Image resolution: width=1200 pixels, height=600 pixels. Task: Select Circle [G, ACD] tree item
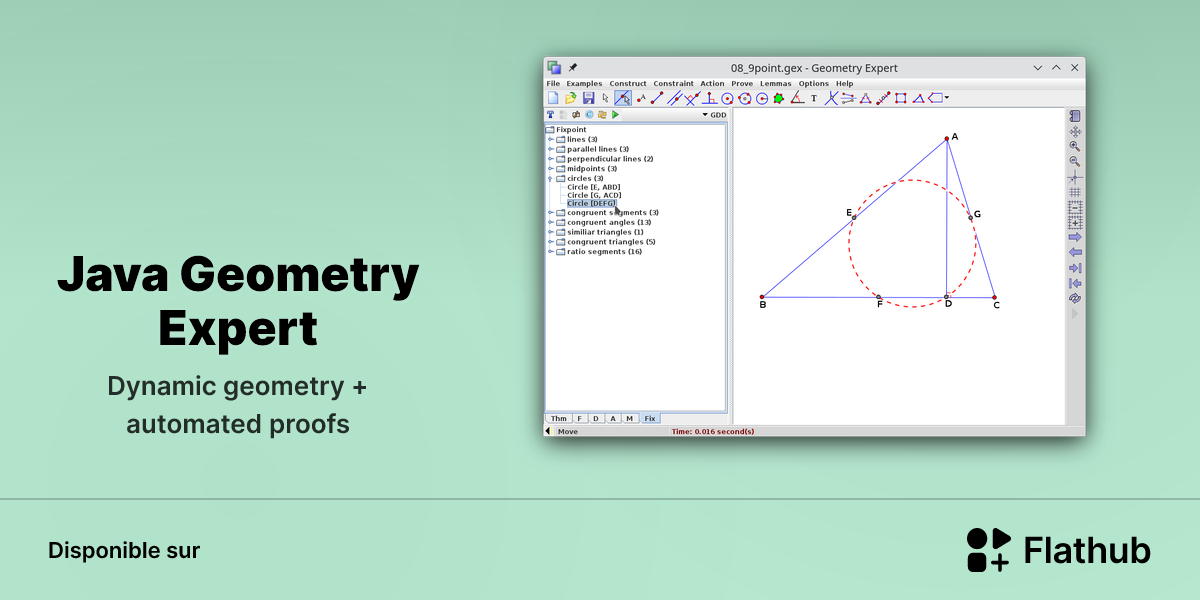click(594, 195)
